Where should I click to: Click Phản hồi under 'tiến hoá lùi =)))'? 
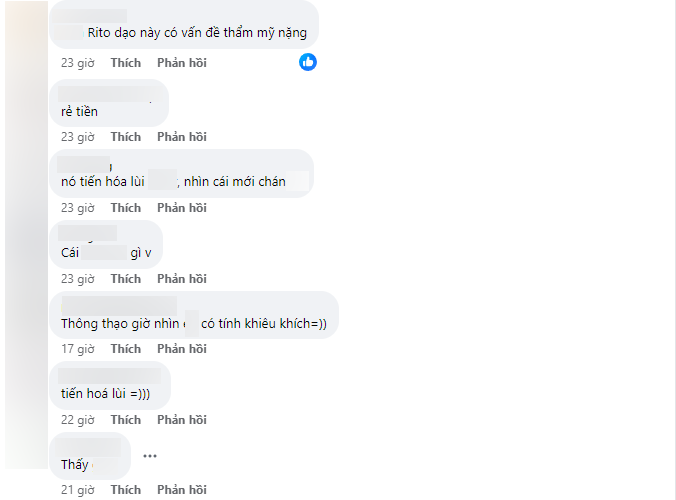pos(182,420)
